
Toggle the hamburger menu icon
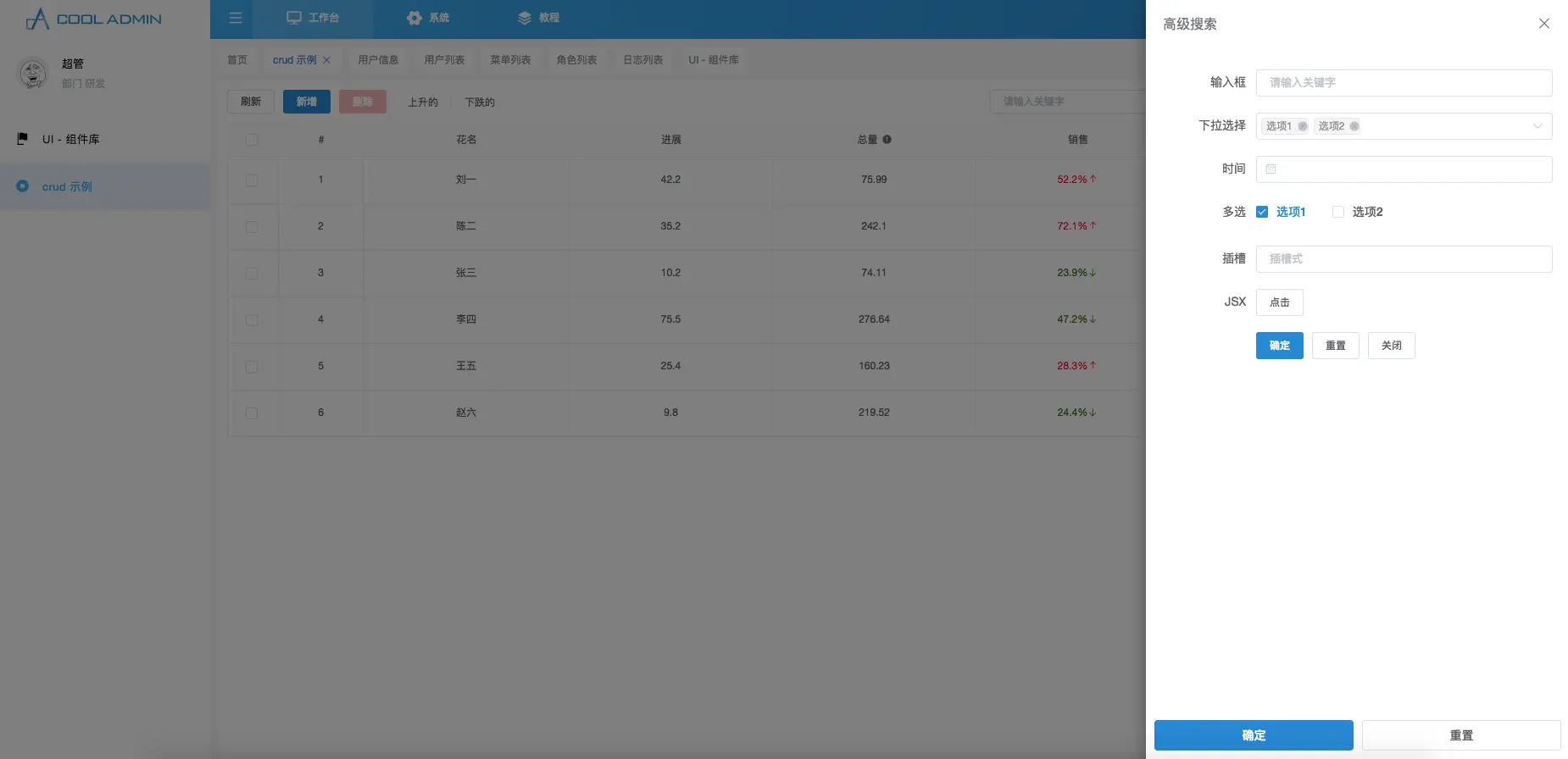pyautogui.click(x=236, y=18)
